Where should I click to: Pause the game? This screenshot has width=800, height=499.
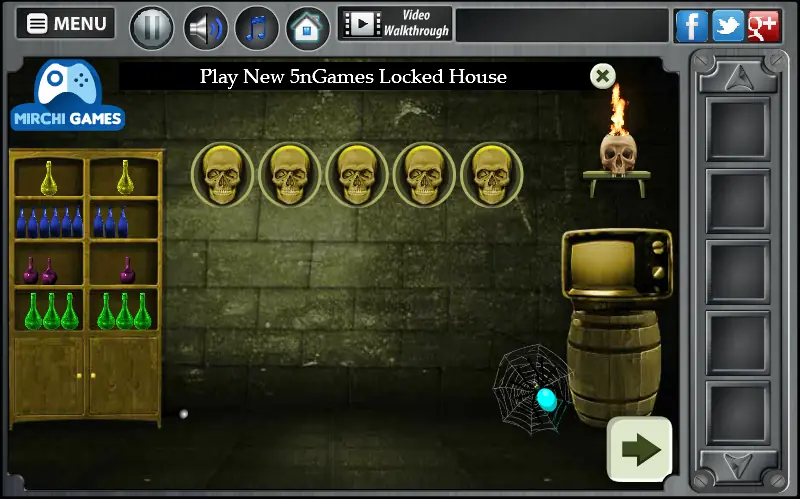point(152,28)
